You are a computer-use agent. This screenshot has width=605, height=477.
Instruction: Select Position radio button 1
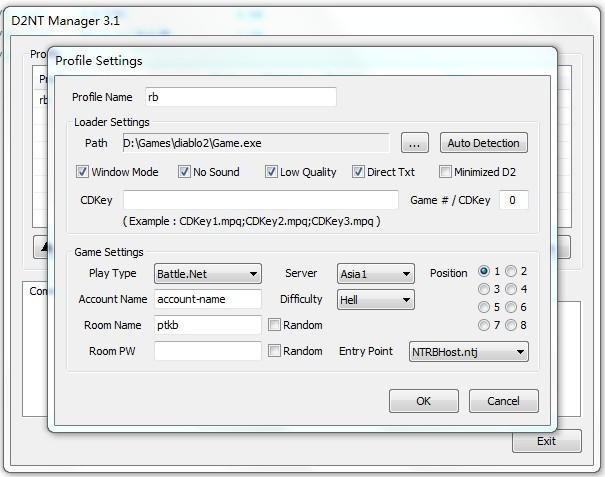483,271
